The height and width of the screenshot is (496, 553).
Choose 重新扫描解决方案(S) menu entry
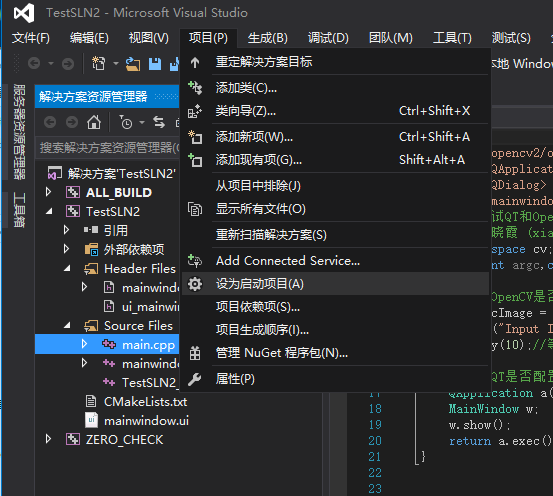point(335,235)
